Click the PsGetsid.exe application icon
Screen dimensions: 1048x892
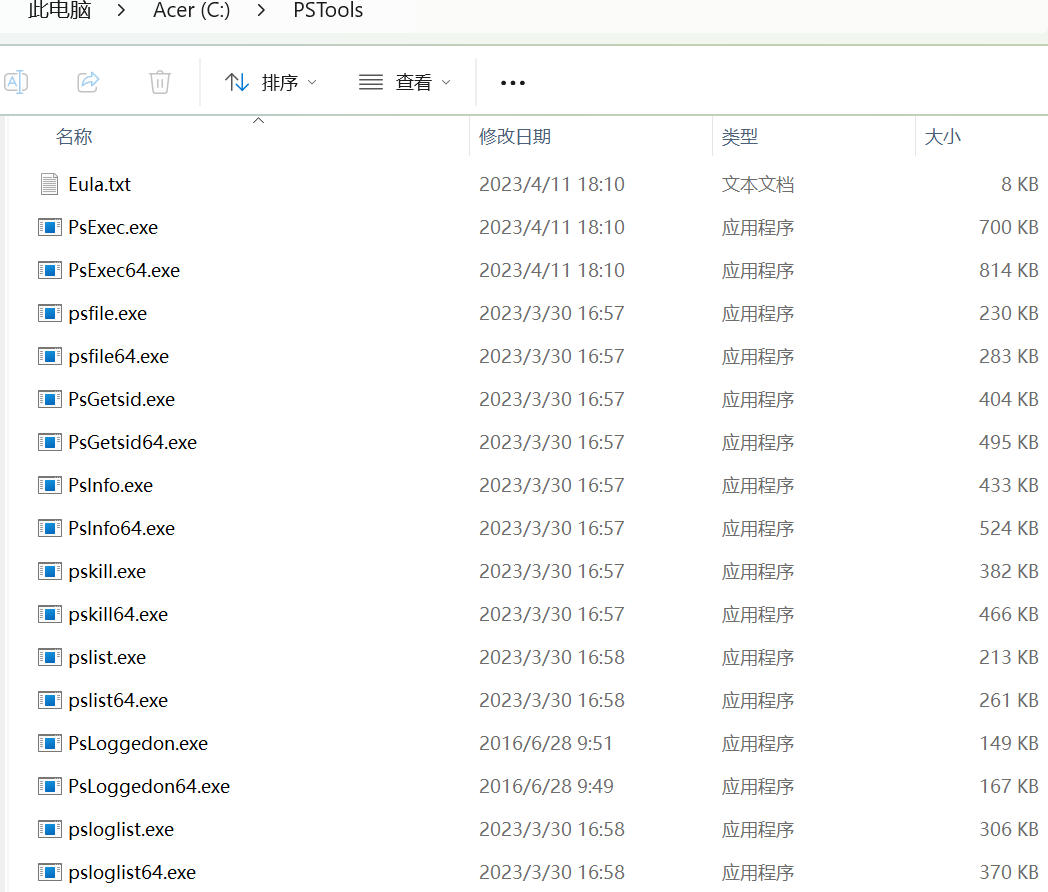pos(49,399)
